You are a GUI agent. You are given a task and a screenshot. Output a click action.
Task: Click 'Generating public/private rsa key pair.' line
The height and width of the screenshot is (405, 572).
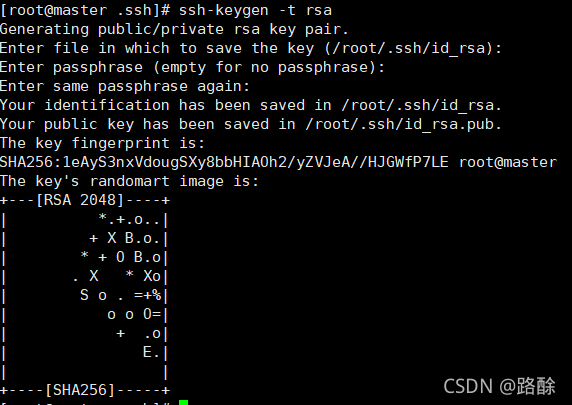click(x=174, y=30)
